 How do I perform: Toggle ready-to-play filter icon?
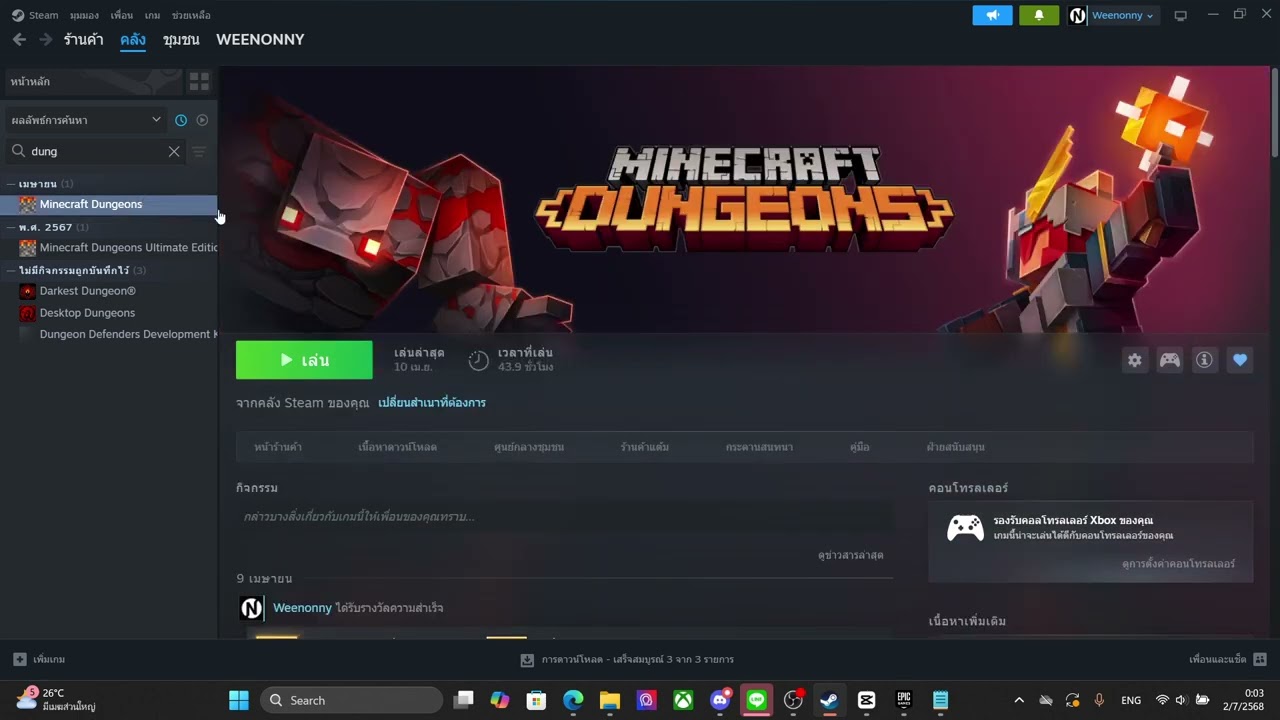tap(202, 120)
